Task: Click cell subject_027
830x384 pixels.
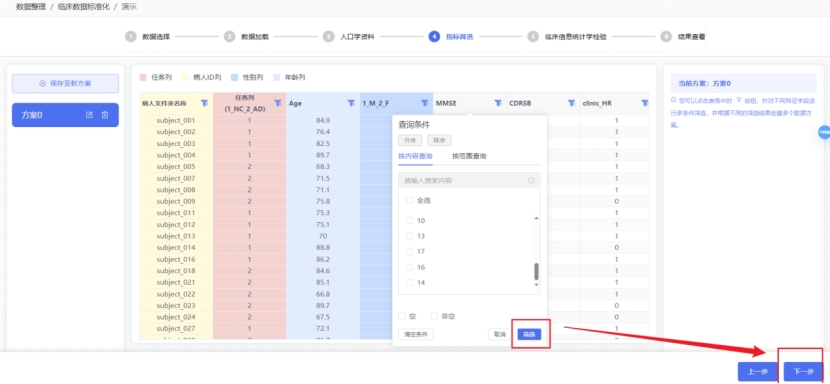Action: pos(176,328)
